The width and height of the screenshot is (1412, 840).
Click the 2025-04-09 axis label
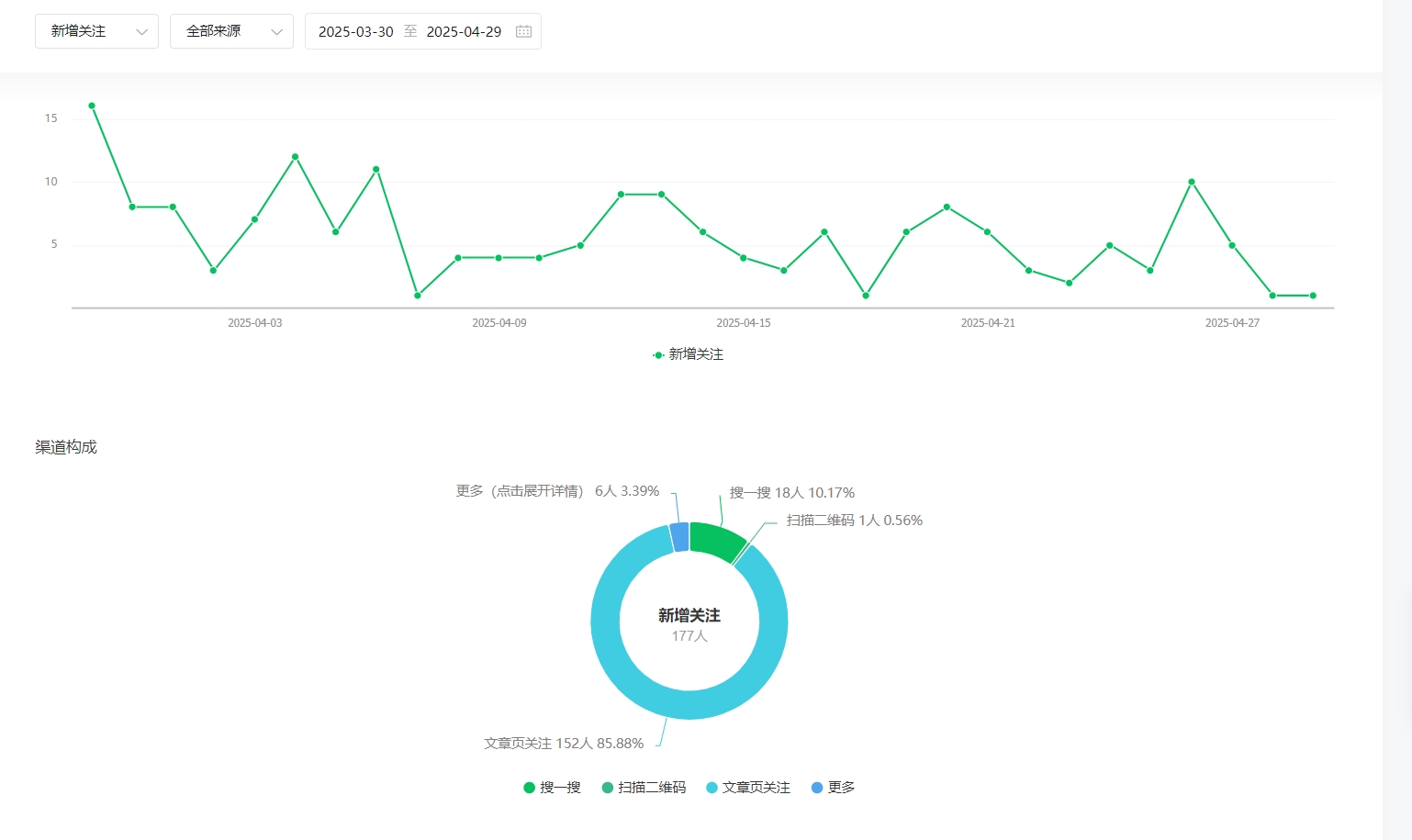pyautogui.click(x=499, y=323)
